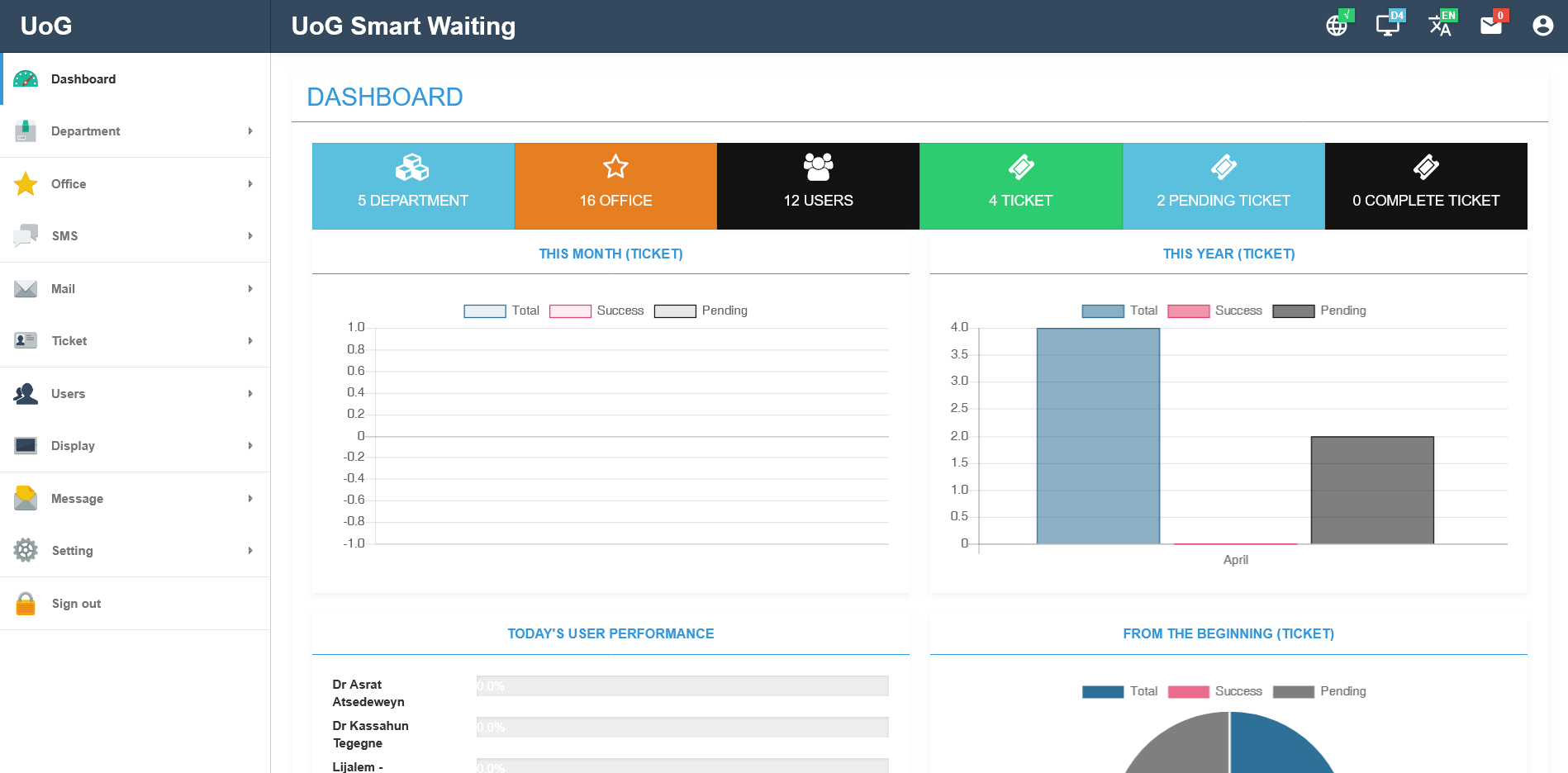Screen dimensions: 1568x773
Task: Open the display monitor icon with D4 badge
Action: coord(1387,26)
